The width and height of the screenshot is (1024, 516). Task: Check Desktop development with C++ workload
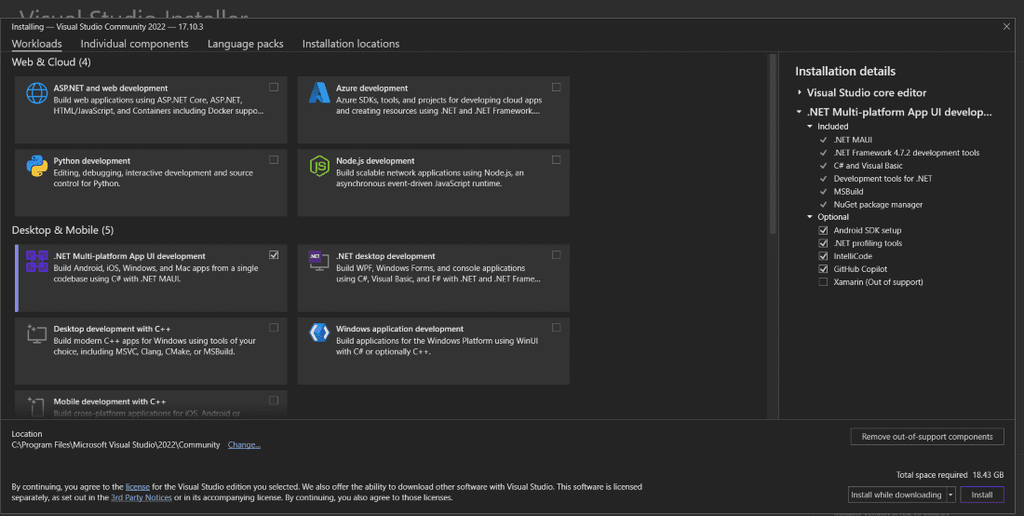(274, 327)
